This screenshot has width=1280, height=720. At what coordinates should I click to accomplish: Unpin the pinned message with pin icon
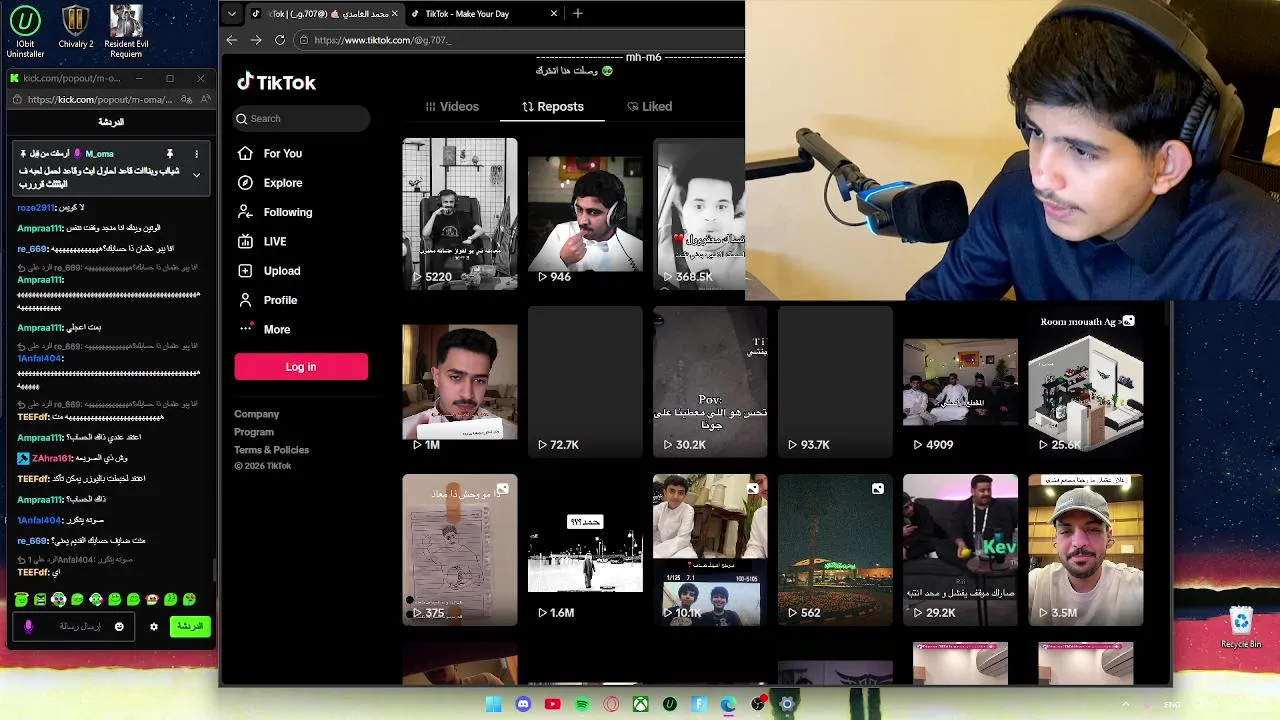[x=170, y=154]
